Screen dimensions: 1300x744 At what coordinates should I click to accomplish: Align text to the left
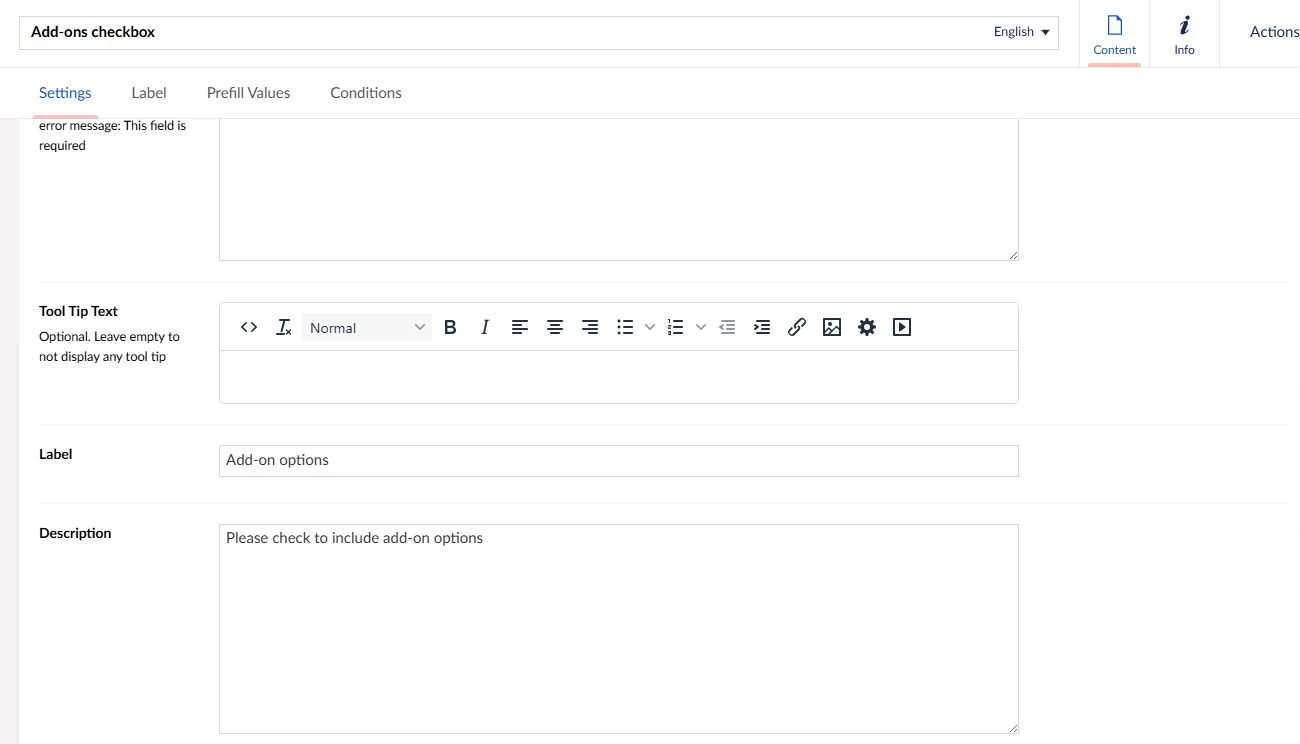520,327
